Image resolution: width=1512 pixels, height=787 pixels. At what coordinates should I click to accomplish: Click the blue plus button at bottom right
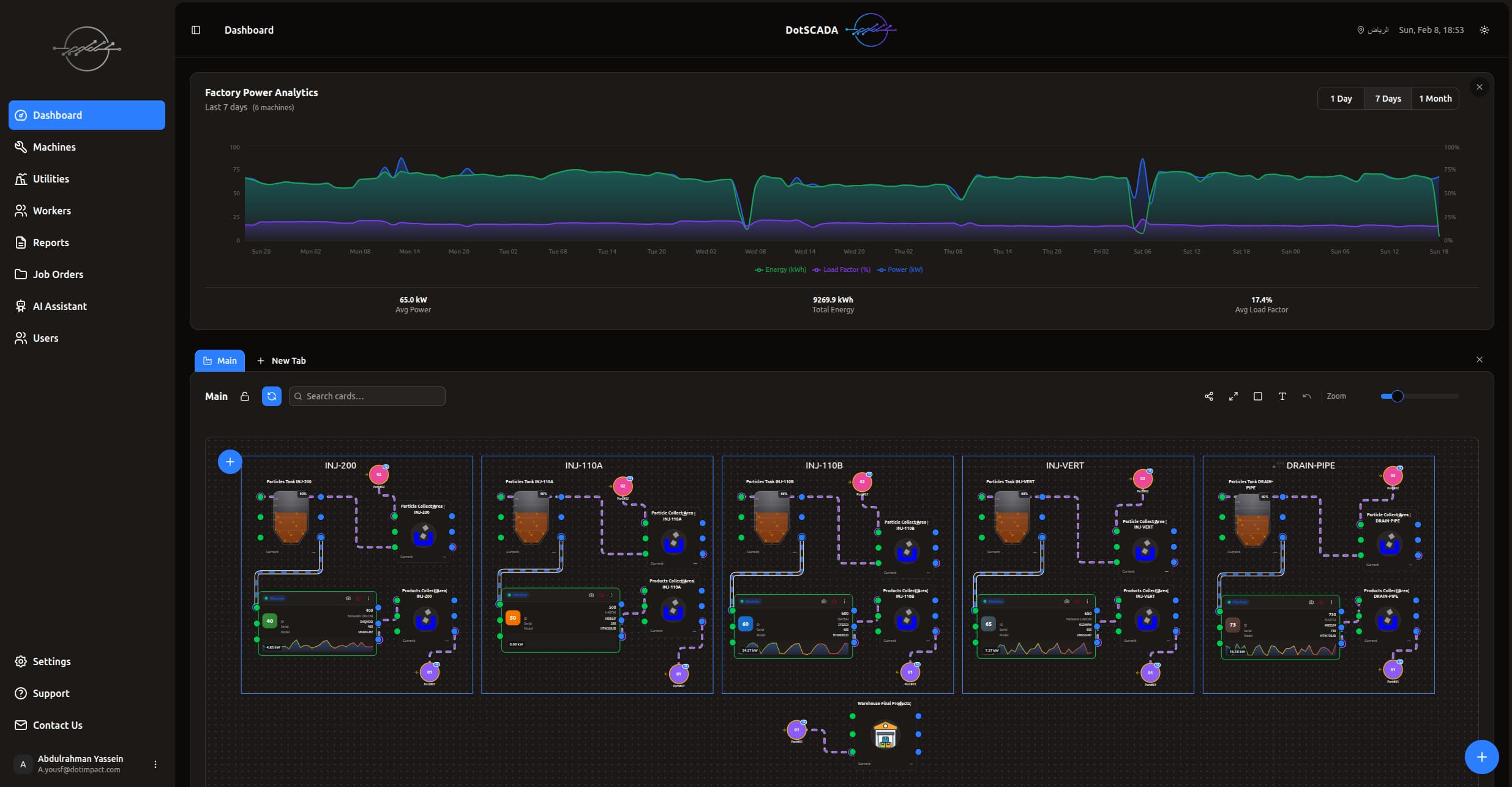point(1481,756)
